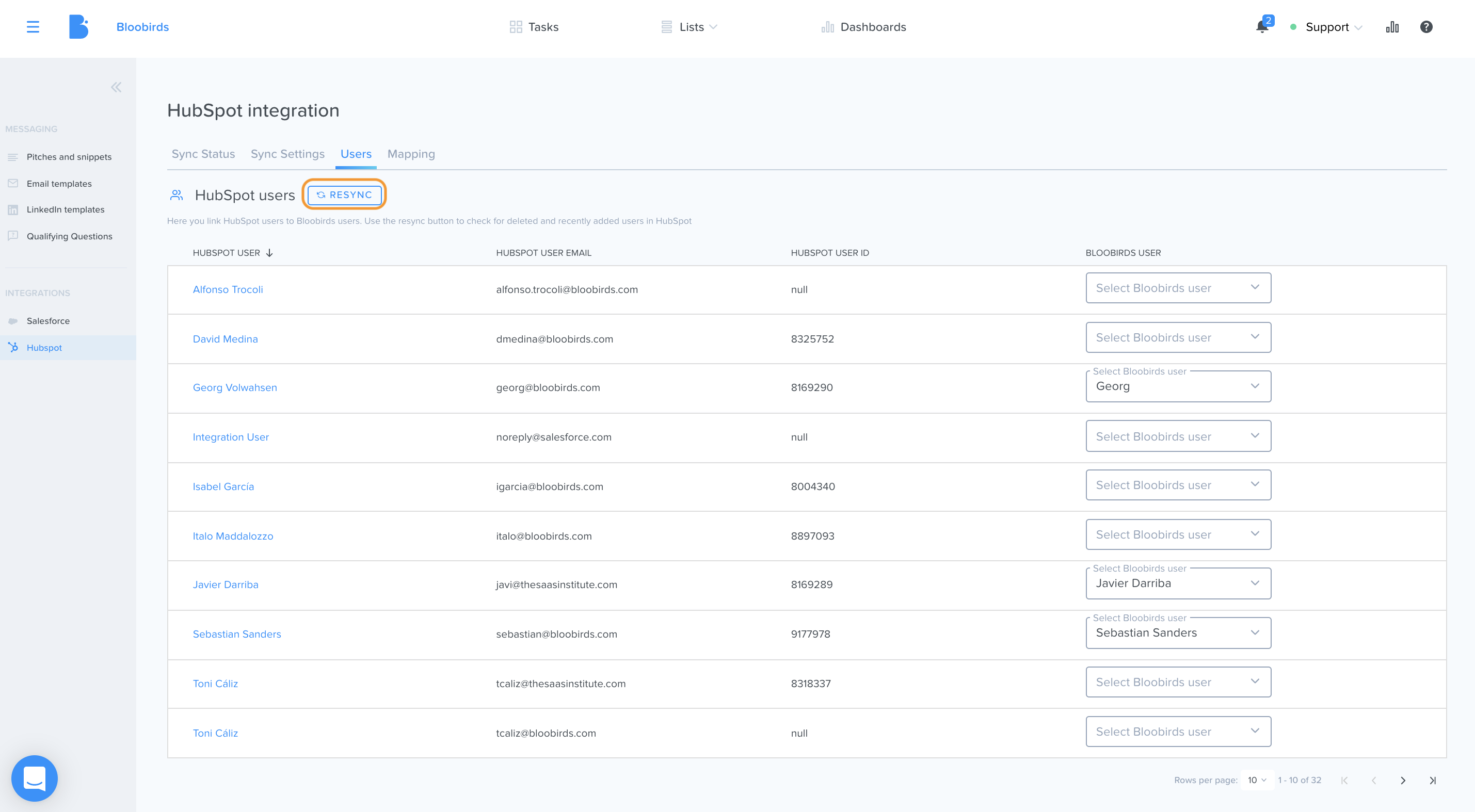
Task: Click the RESYNC button
Action: click(344, 194)
